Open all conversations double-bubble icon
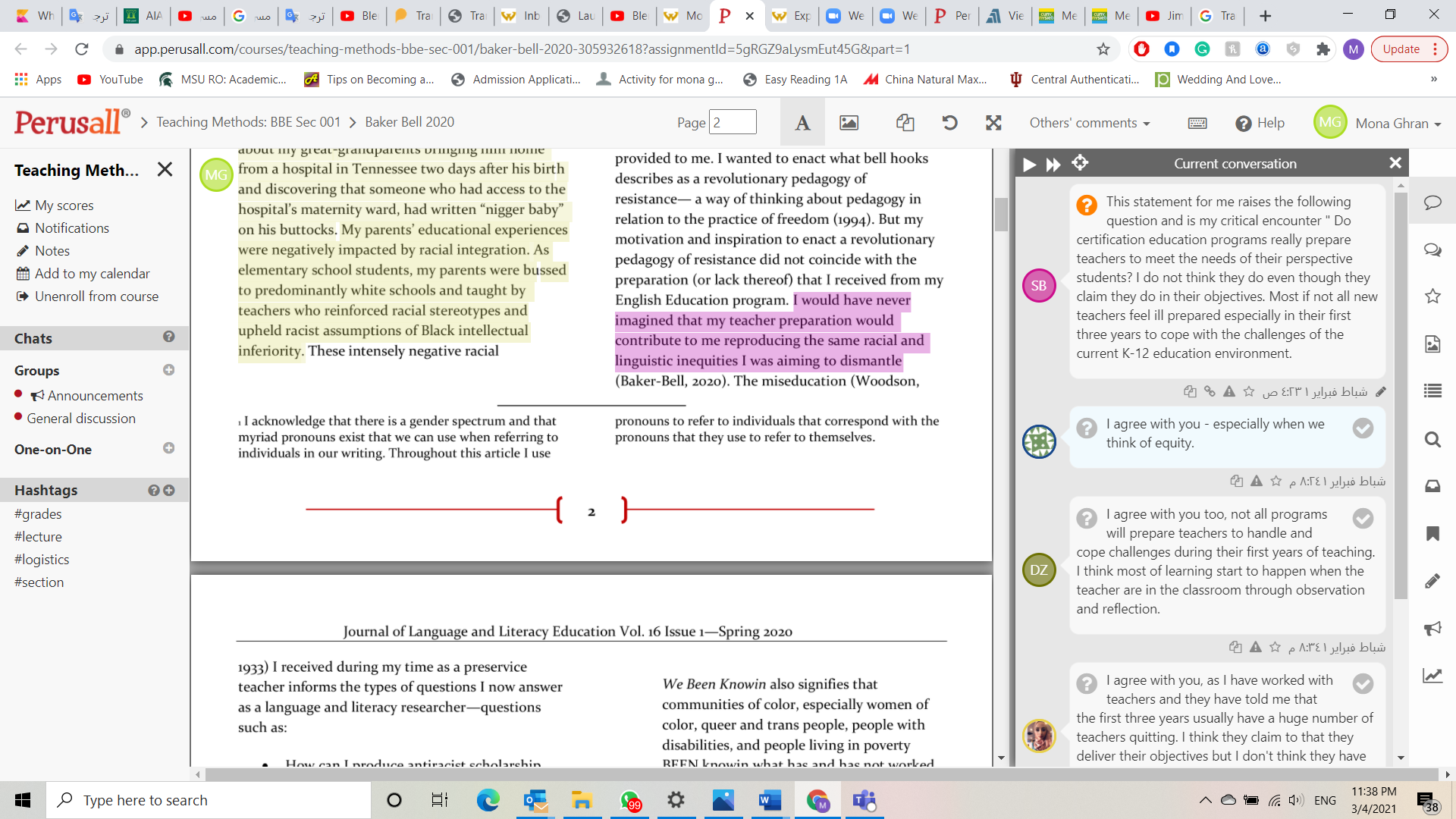 coord(1432,249)
